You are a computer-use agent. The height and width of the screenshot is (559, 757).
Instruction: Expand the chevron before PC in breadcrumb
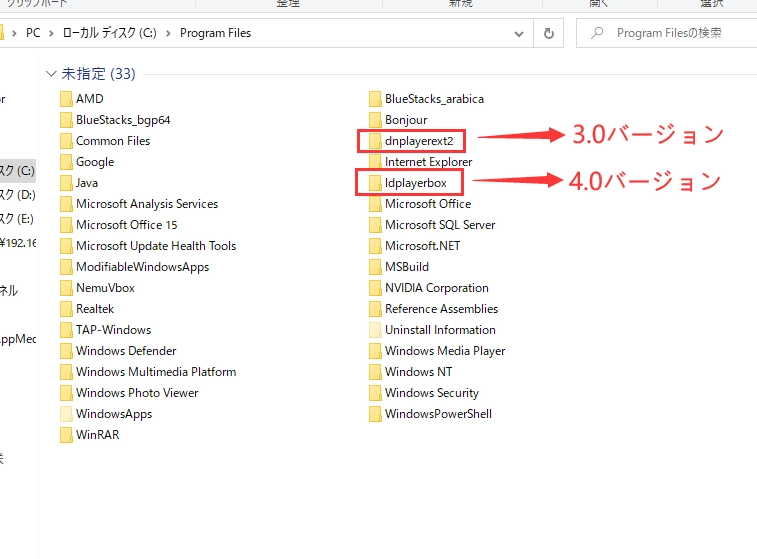pyautogui.click(x=14, y=33)
